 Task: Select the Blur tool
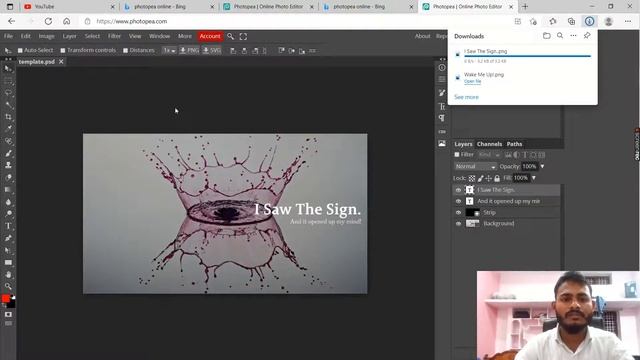(8, 202)
